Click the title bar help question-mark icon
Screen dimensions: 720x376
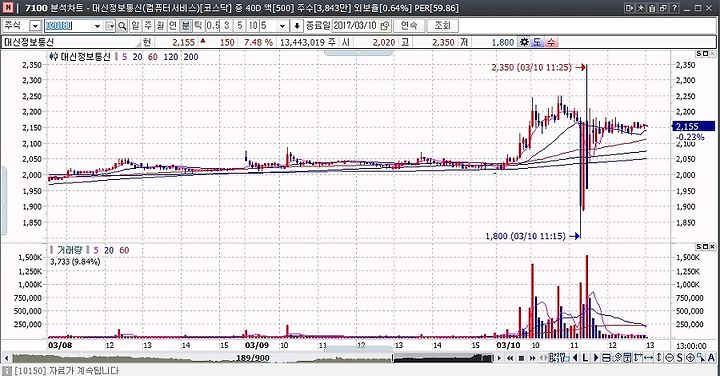[674, 8]
